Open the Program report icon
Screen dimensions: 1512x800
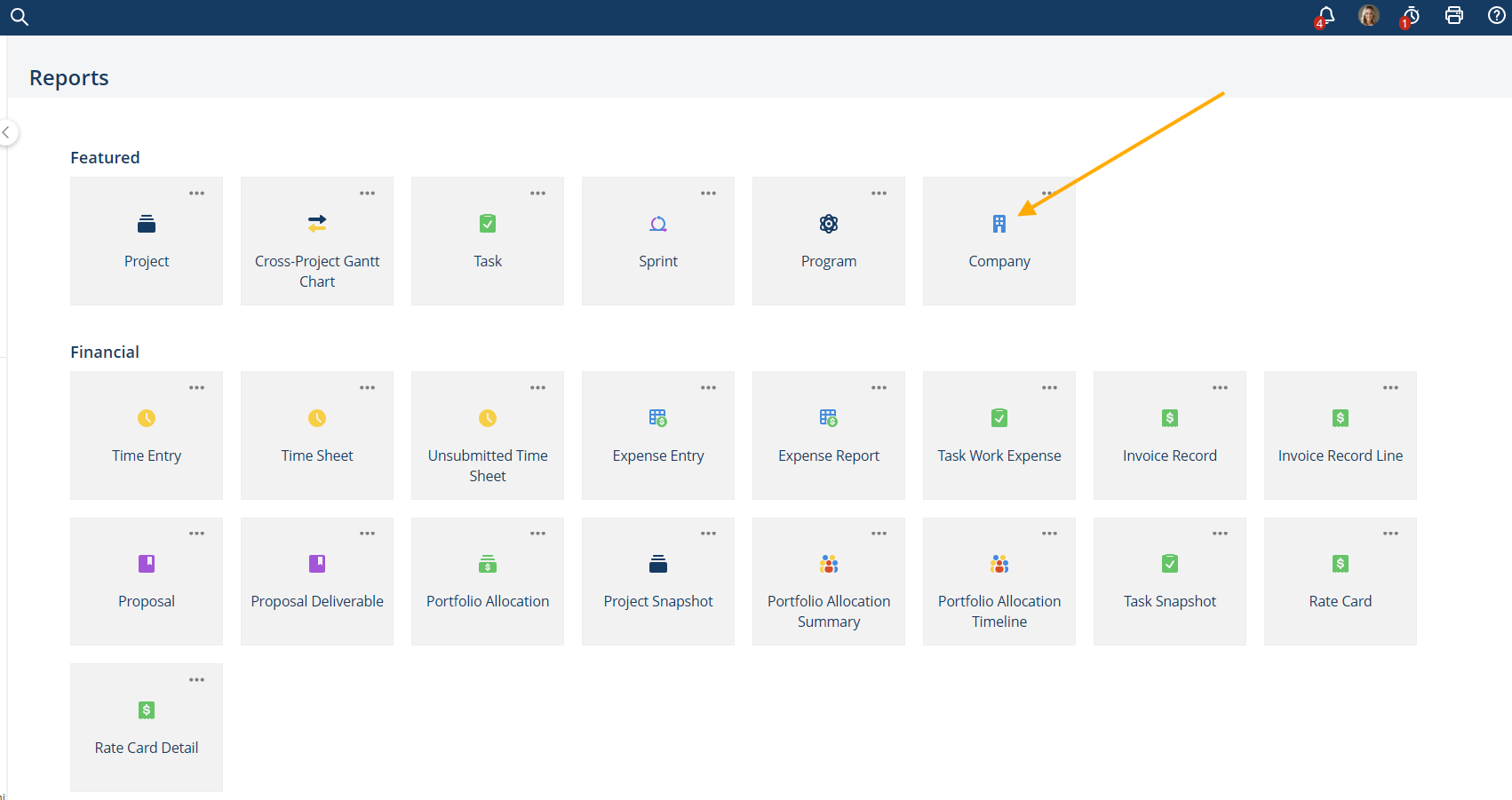[829, 224]
